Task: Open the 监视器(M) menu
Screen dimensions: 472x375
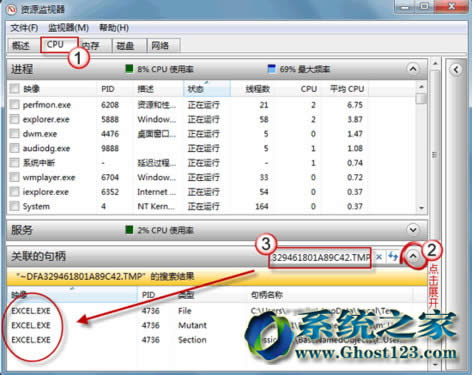Action: 68,28
